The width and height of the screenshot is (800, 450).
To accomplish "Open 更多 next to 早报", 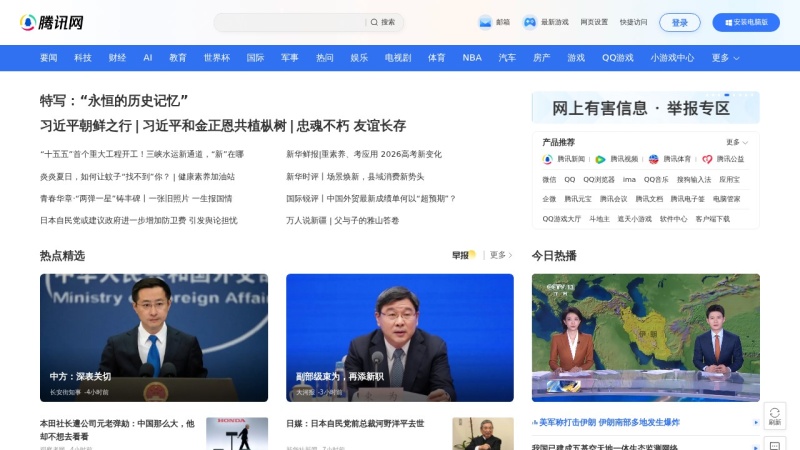I will point(501,255).
